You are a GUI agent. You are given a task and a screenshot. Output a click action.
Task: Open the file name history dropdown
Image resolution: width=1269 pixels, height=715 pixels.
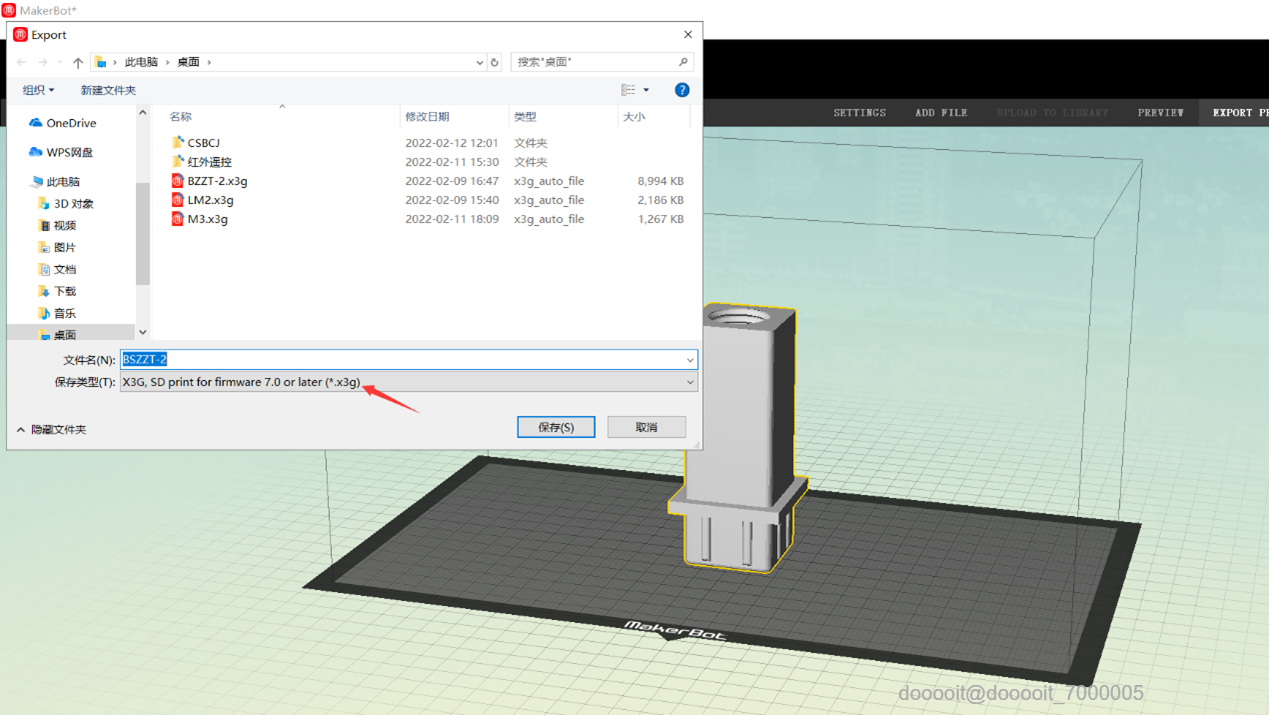click(689, 360)
